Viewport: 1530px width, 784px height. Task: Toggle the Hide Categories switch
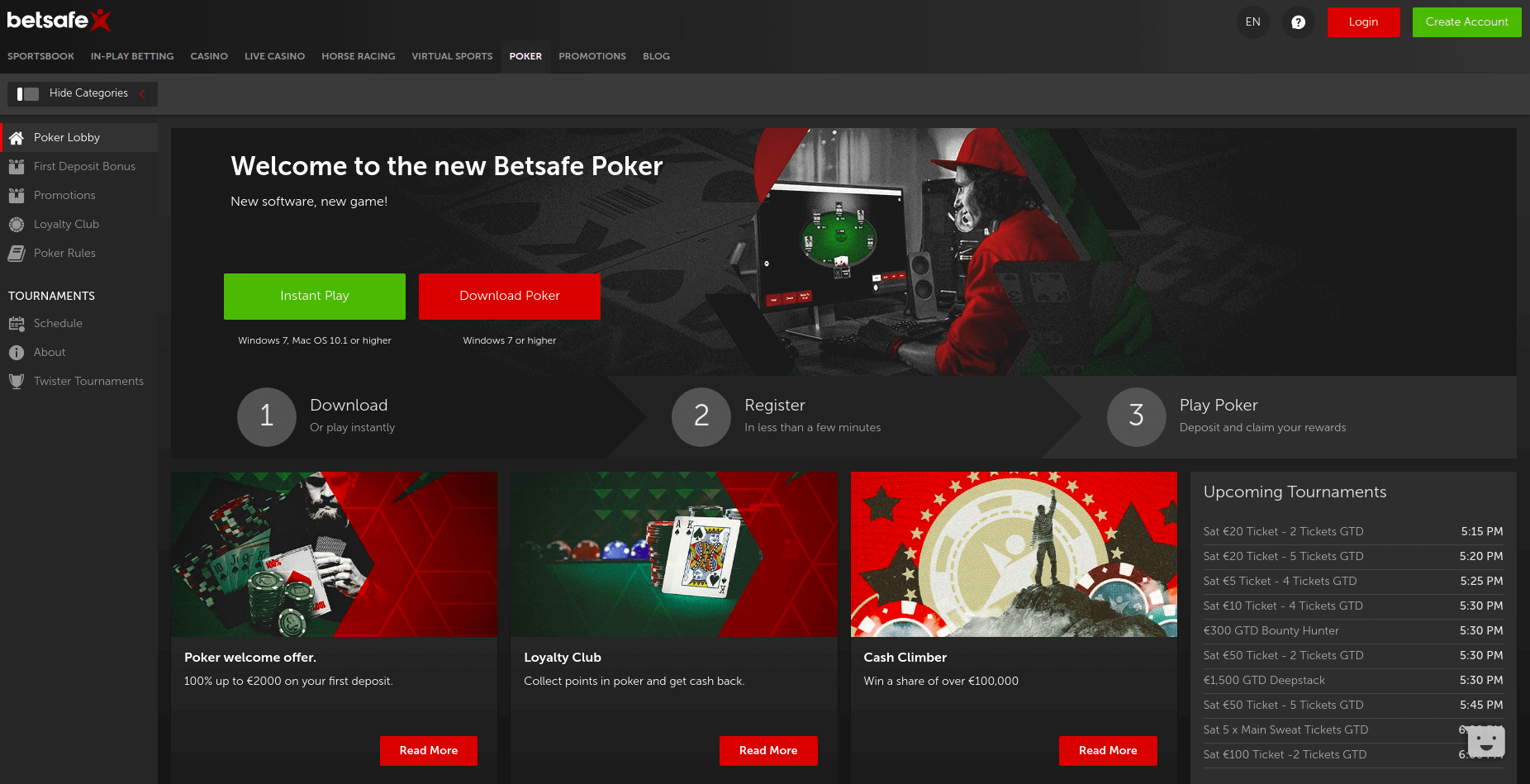click(28, 94)
